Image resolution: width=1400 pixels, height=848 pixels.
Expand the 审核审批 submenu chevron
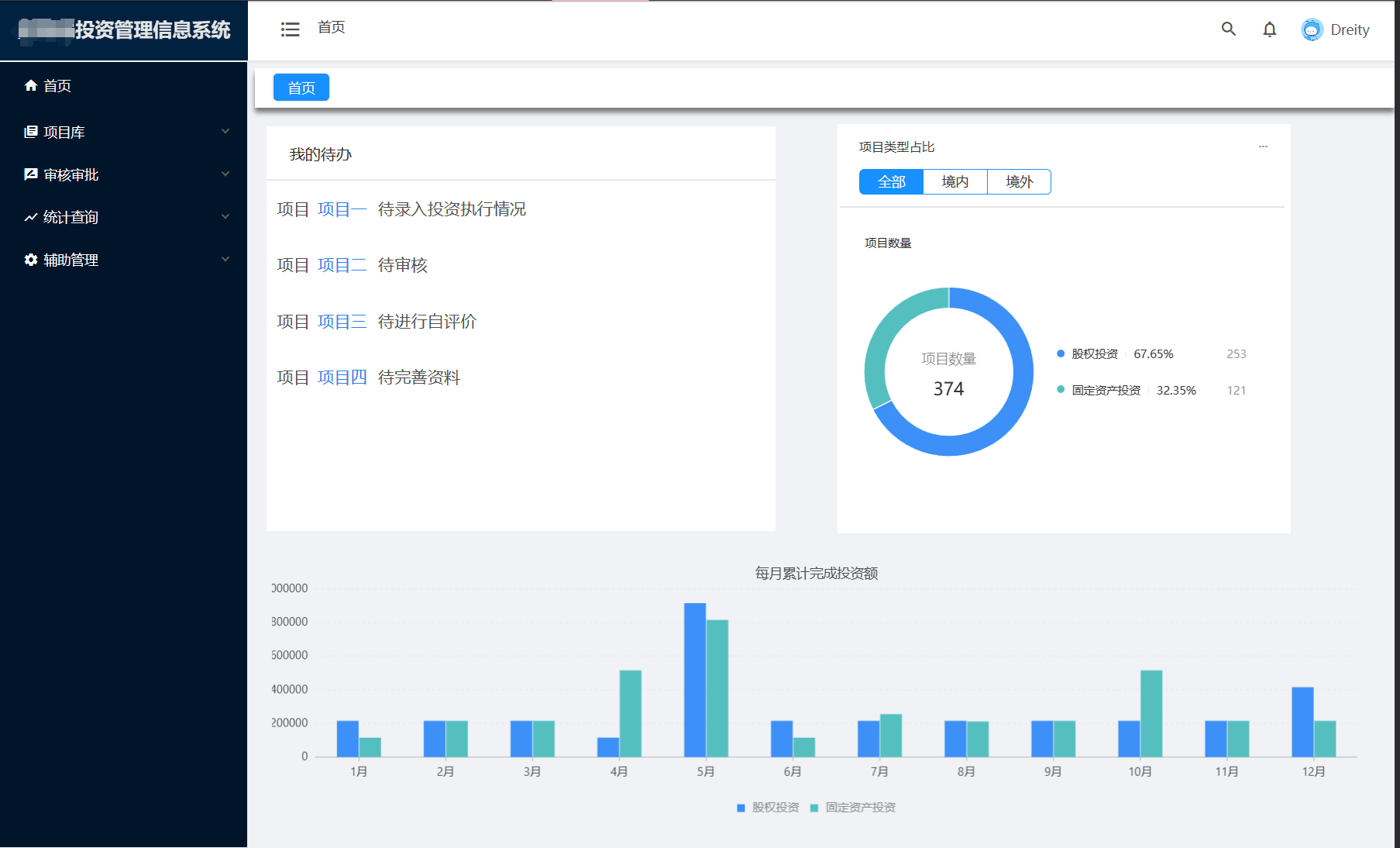225,174
